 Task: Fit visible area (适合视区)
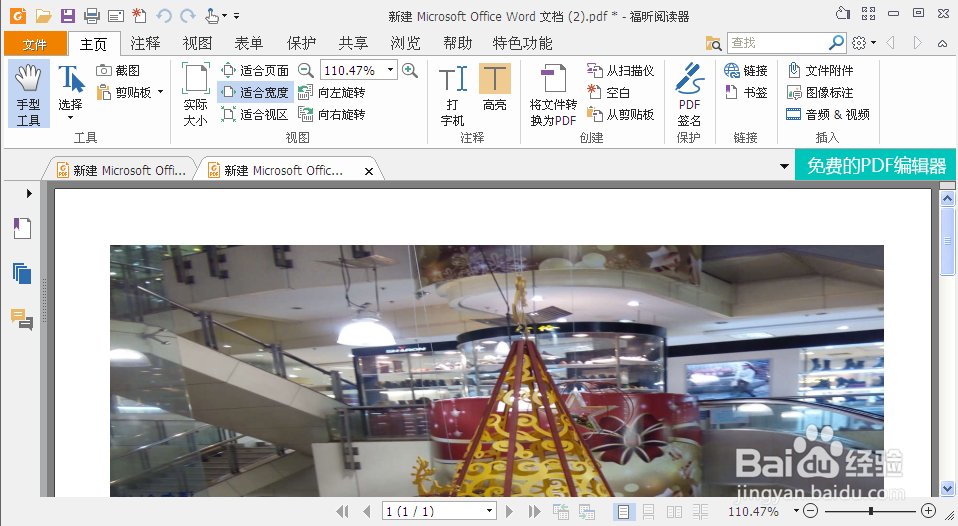point(255,114)
